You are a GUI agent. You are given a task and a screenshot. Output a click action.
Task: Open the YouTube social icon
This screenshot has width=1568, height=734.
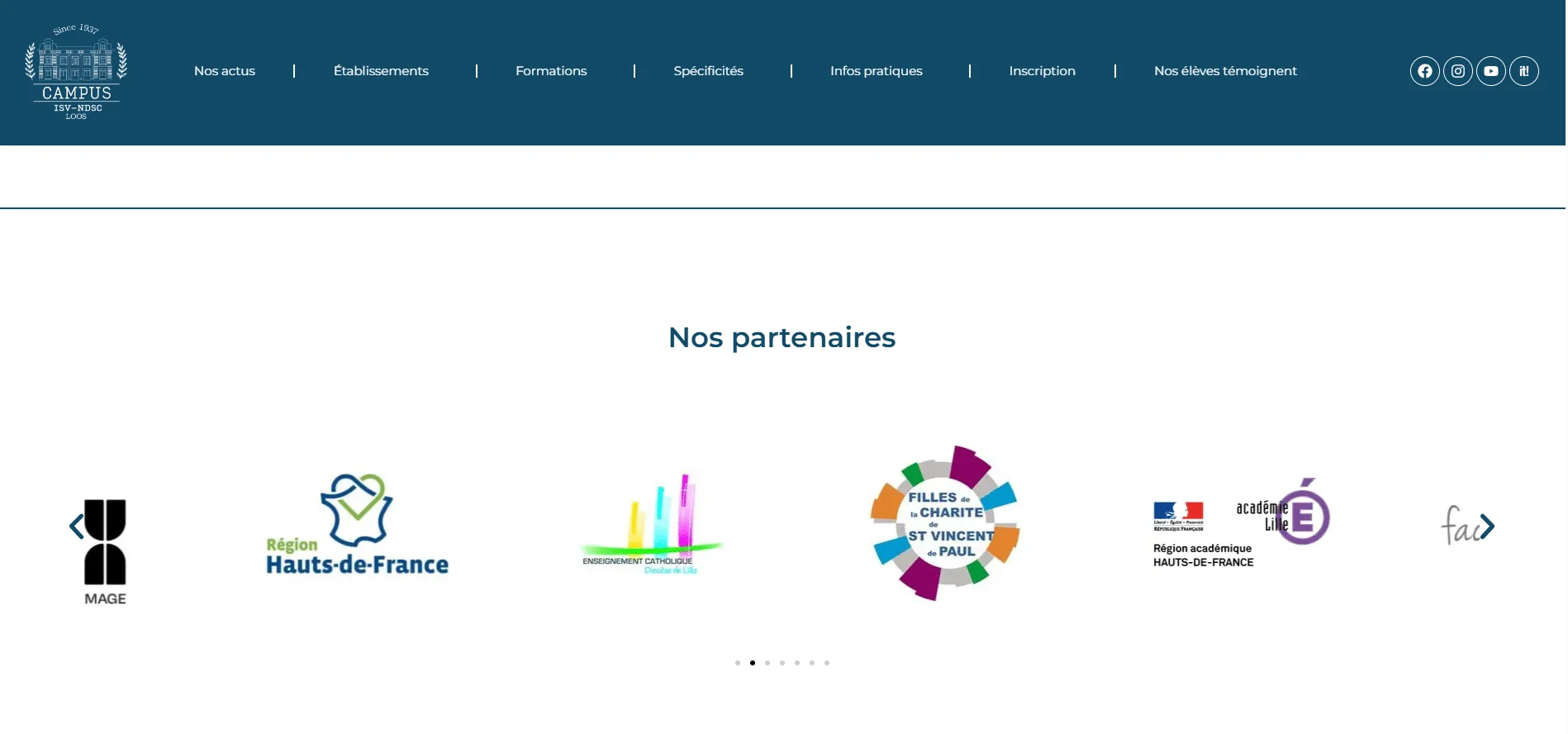[x=1491, y=71]
